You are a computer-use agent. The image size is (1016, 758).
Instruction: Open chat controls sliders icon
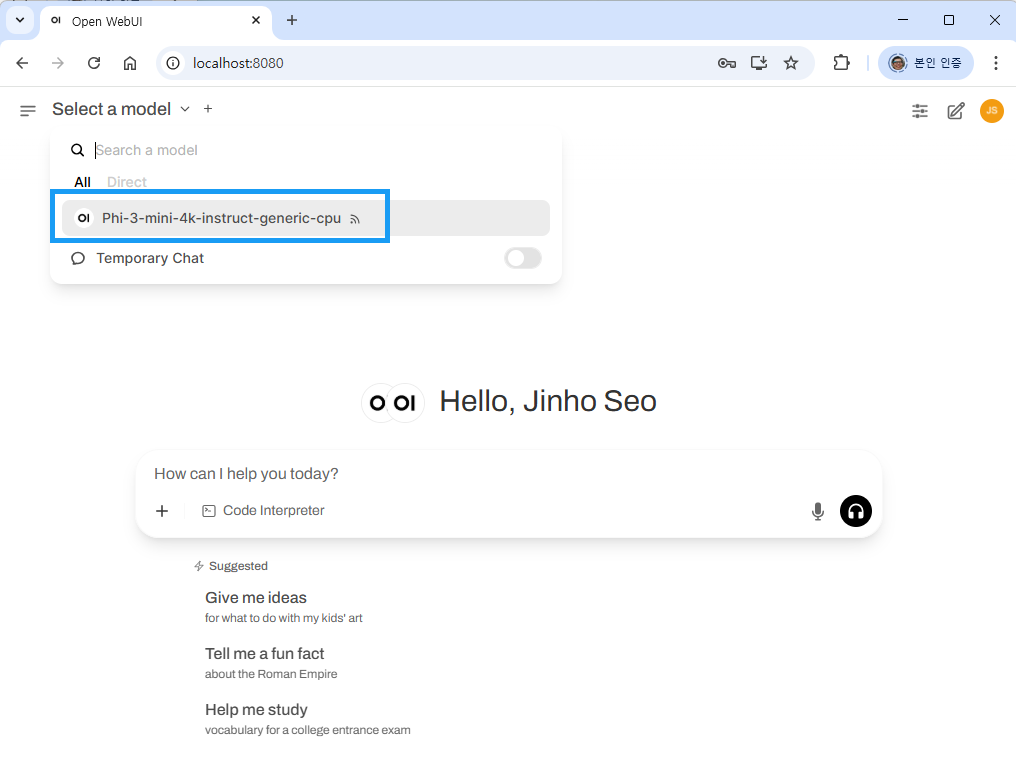click(919, 111)
